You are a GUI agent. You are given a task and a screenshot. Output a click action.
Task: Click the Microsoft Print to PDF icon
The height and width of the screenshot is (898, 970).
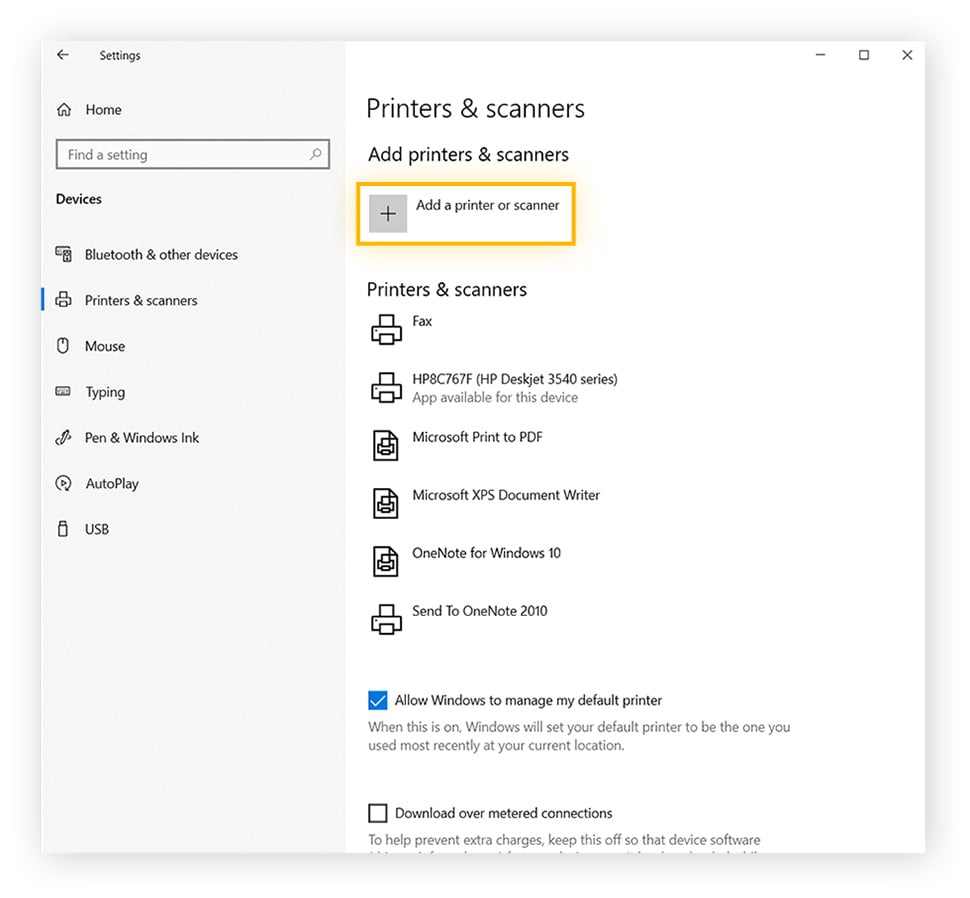coord(387,445)
